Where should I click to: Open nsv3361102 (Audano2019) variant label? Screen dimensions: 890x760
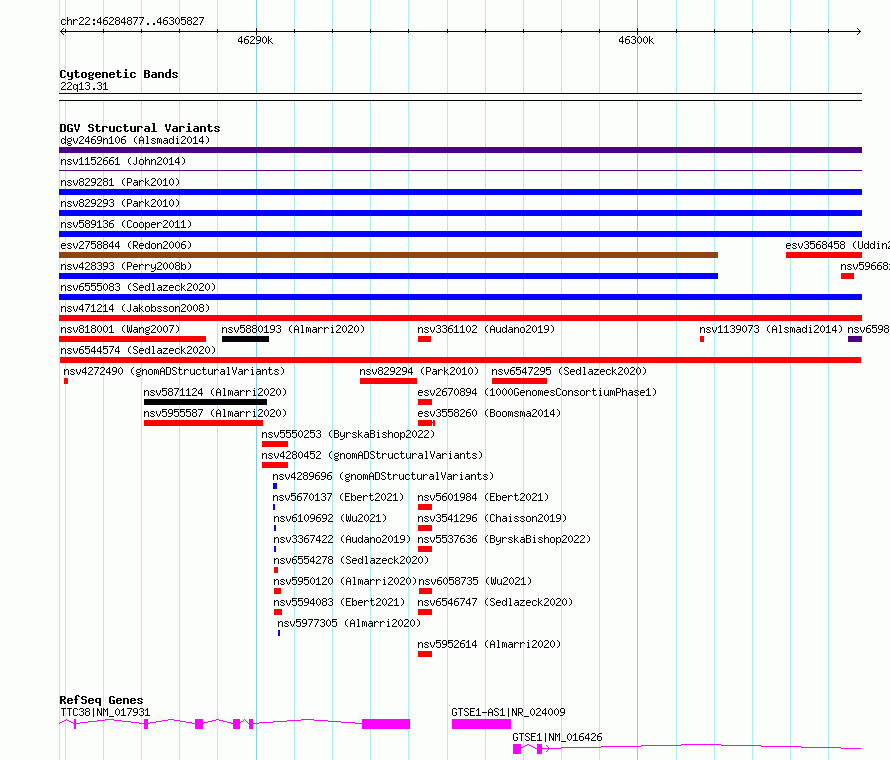click(x=486, y=329)
